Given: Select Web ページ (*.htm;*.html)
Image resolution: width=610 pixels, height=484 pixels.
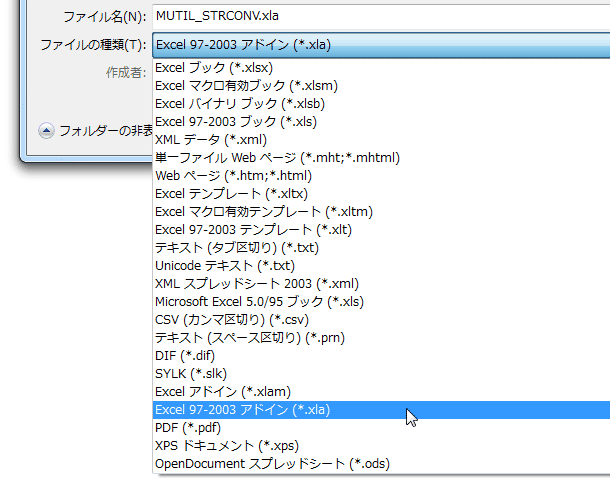Looking at the screenshot, I should coord(381,176).
